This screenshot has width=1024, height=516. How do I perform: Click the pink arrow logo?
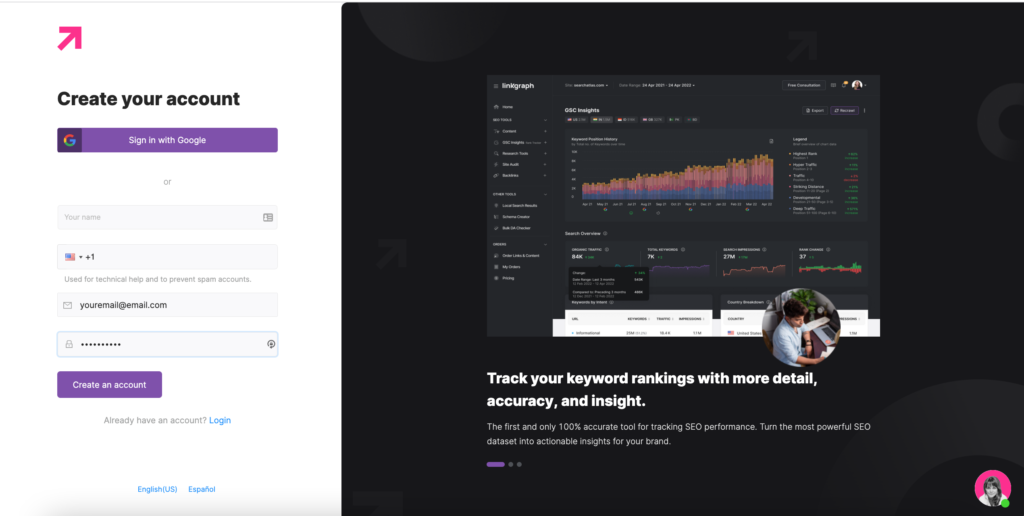pyautogui.click(x=69, y=38)
